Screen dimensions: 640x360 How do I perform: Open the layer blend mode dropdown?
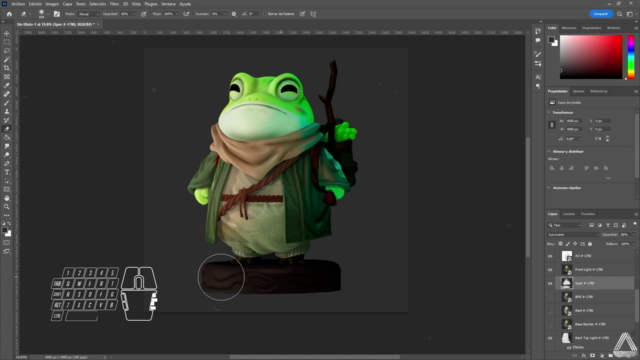tap(573, 235)
